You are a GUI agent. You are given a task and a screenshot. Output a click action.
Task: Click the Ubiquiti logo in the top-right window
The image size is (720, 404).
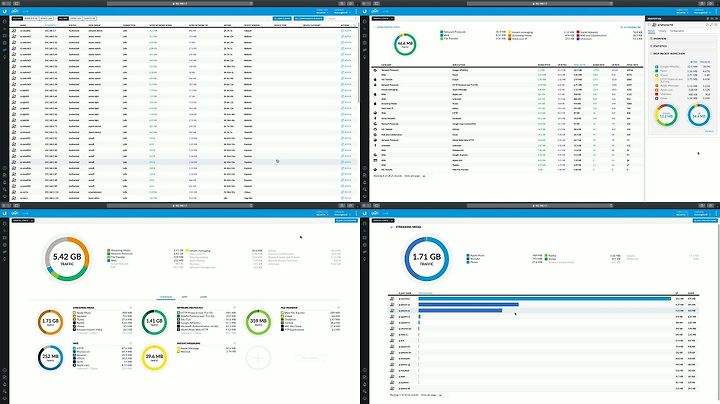tap(365, 11)
